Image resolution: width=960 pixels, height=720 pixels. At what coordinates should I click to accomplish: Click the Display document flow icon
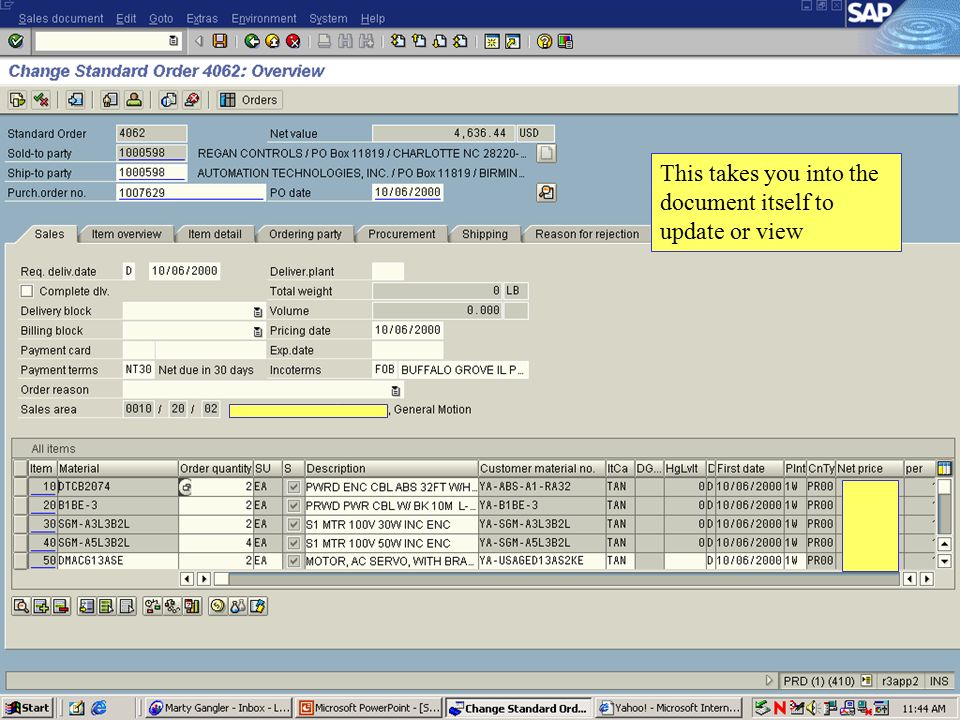point(17,99)
